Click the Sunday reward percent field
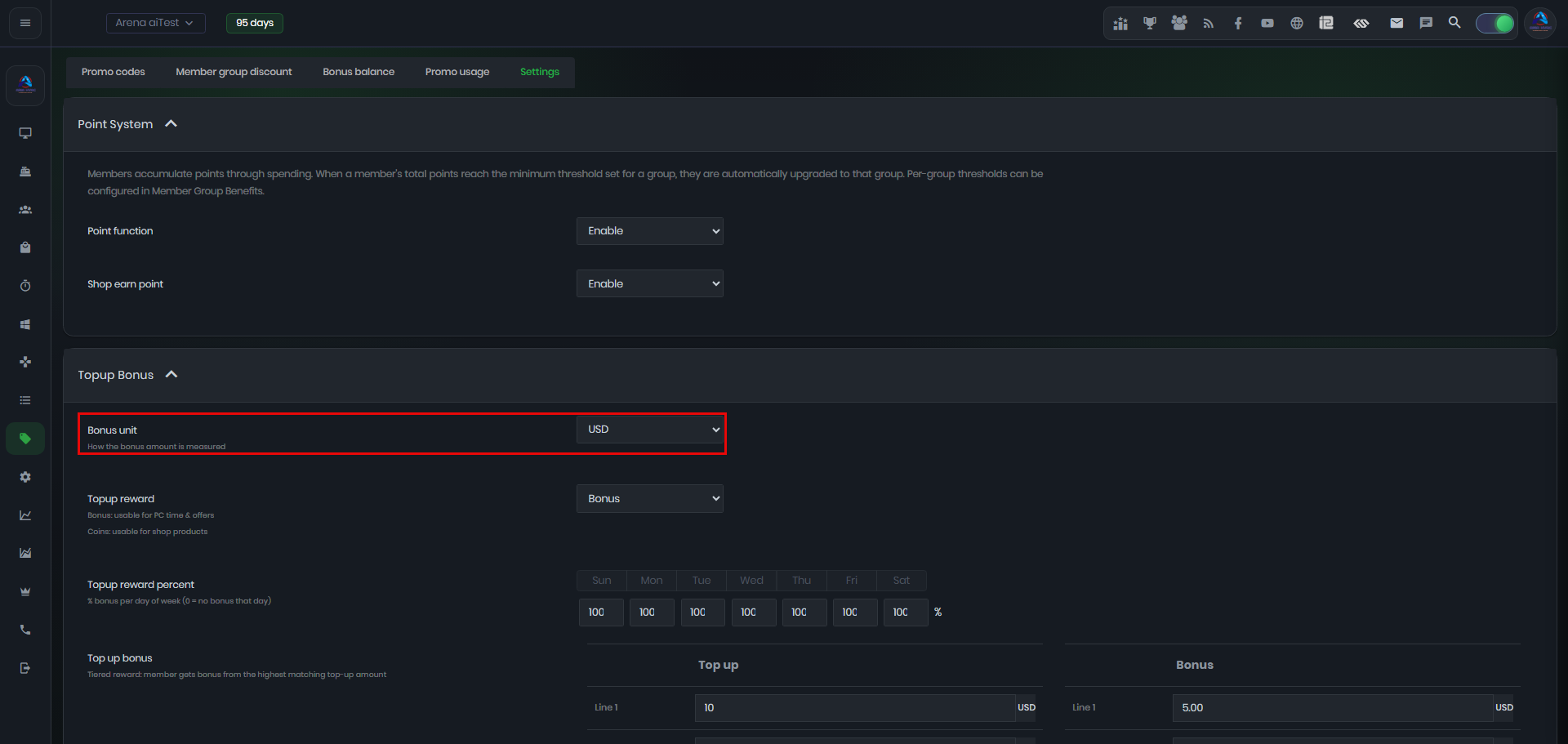1568x744 pixels. pyautogui.click(x=601, y=613)
